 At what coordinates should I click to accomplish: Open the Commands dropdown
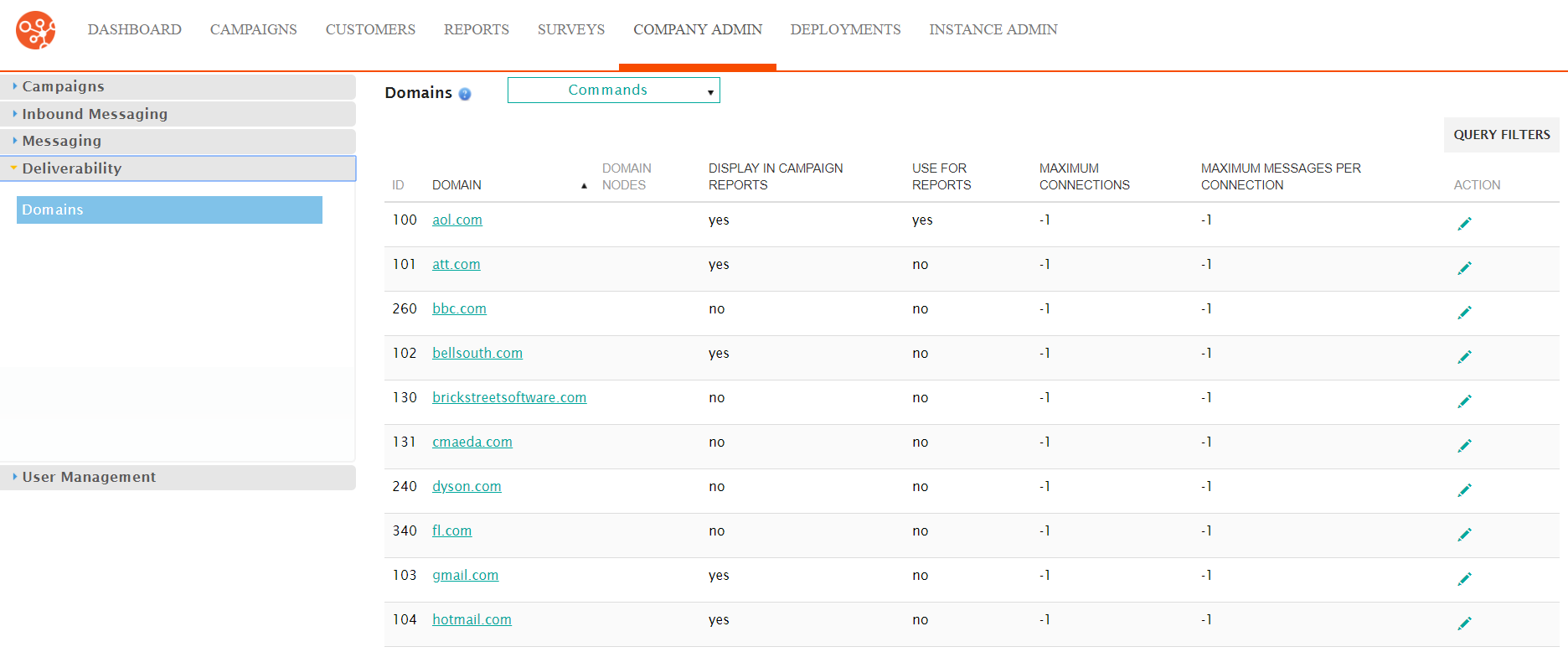(x=613, y=90)
